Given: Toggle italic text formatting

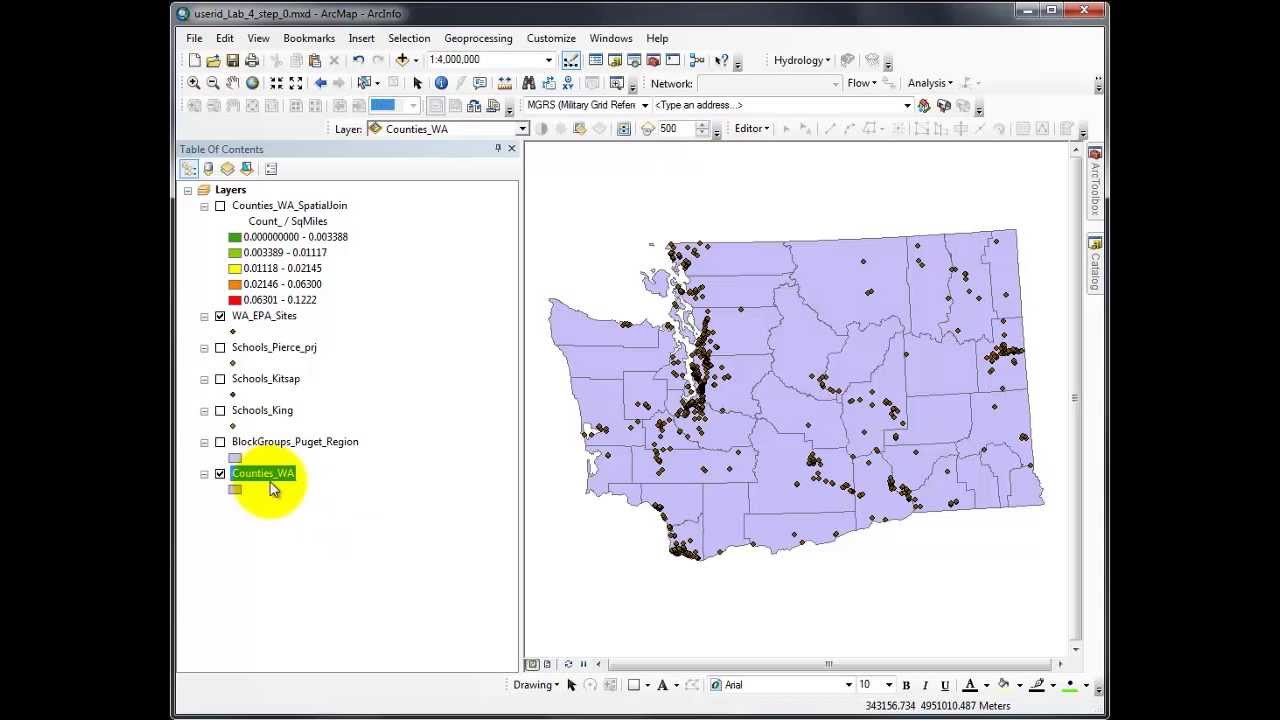Looking at the screenshot, I should coord(925,685).
